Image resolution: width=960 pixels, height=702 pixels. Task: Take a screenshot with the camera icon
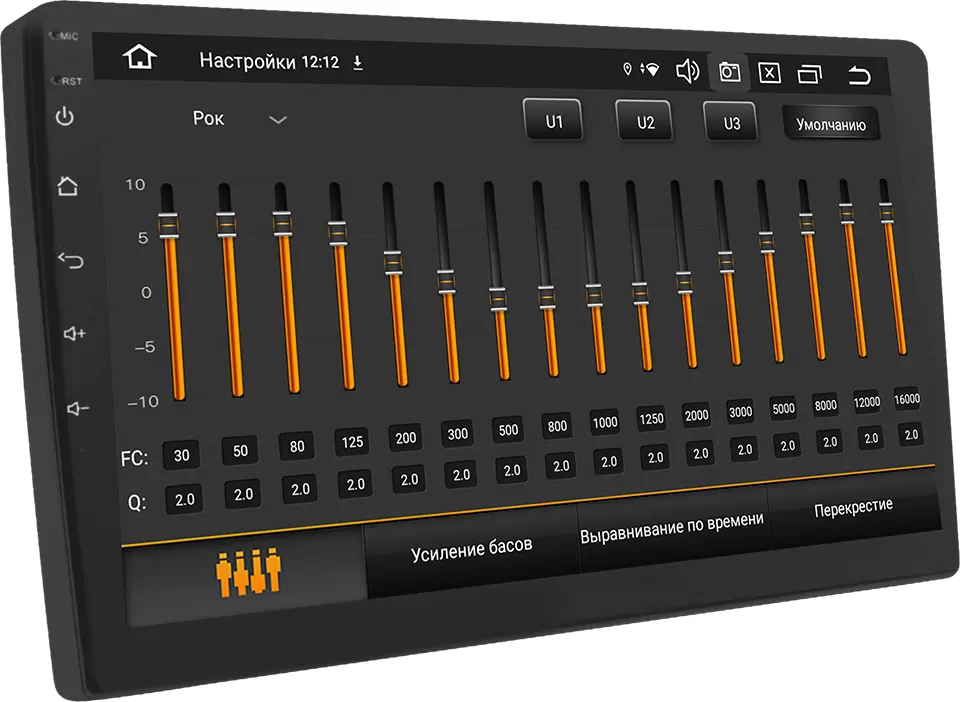(x=729, y=72)
